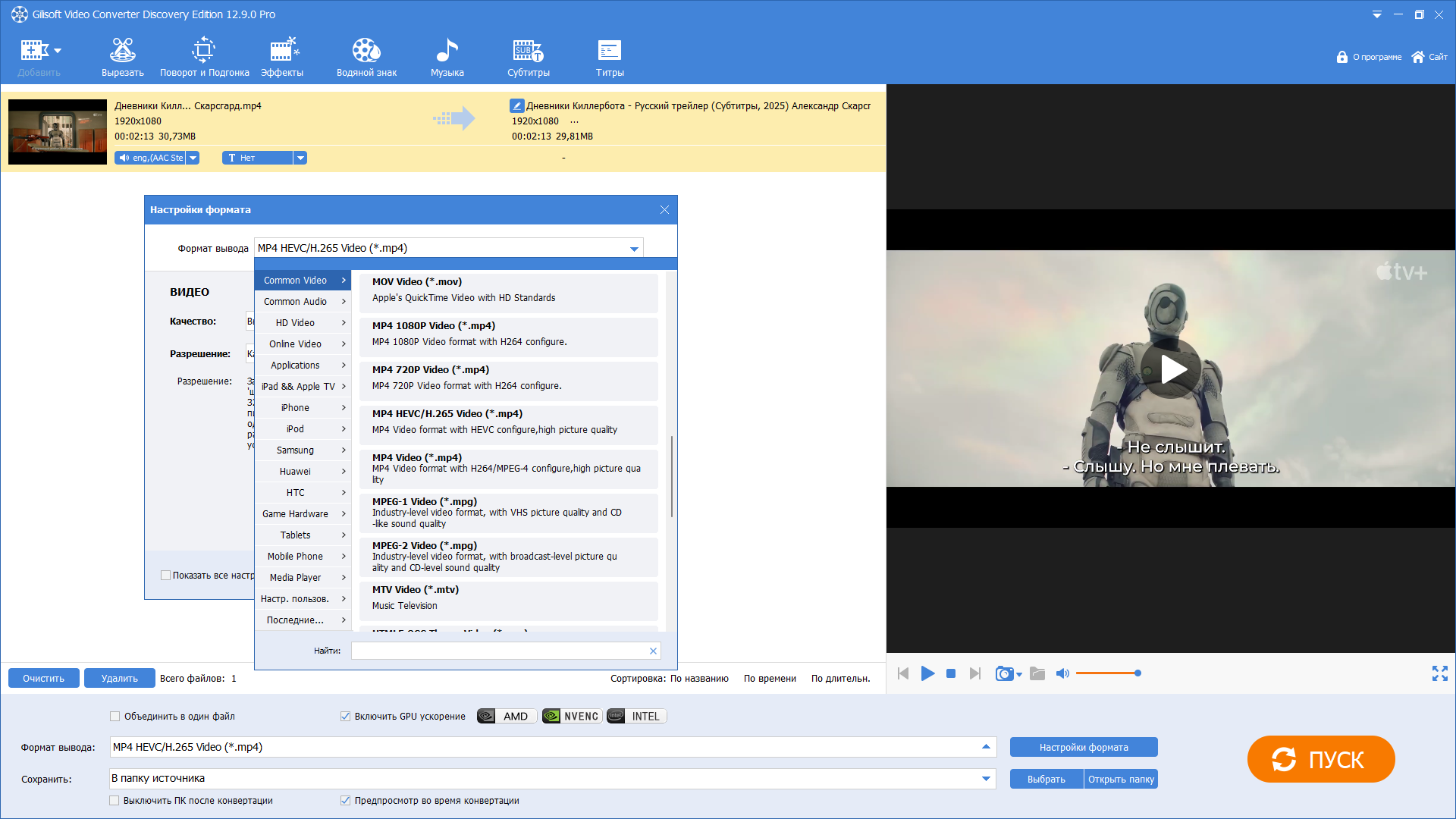Check Выключить ПК после конвертации
The width and height of the screenshot is (1456, 819).
(x=115, y=800)
